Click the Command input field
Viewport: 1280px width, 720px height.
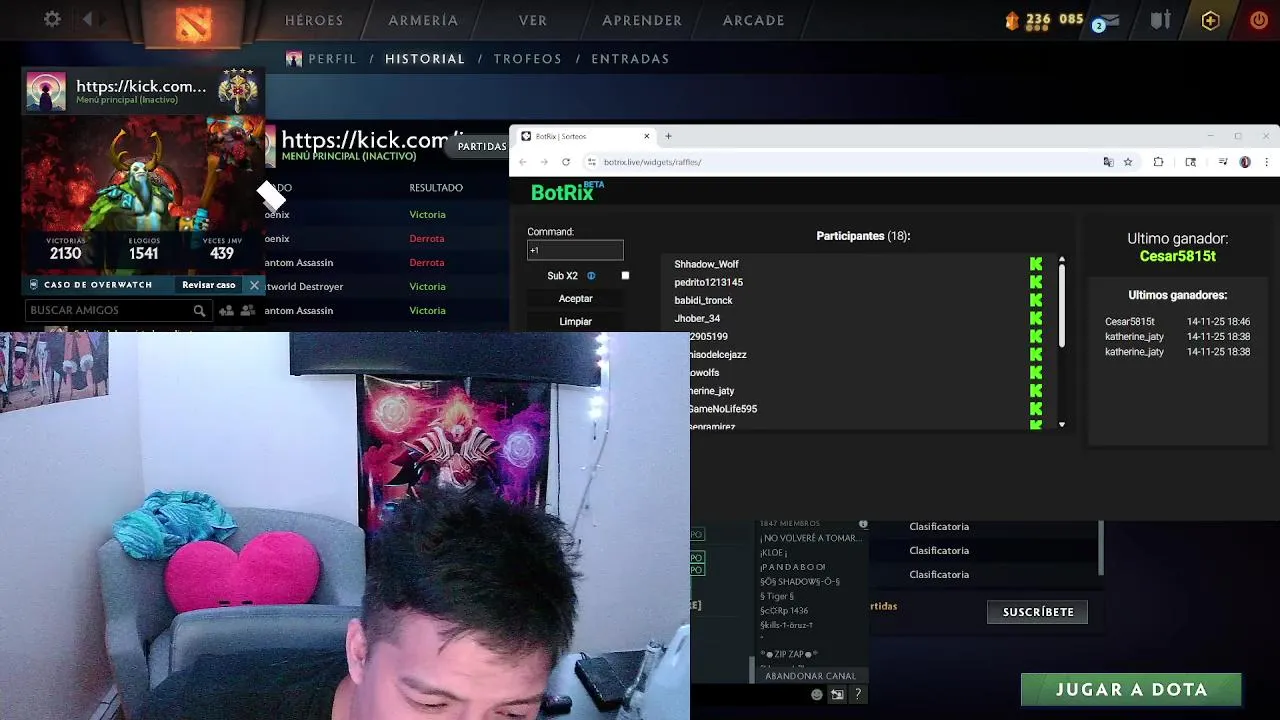(575, 250)
